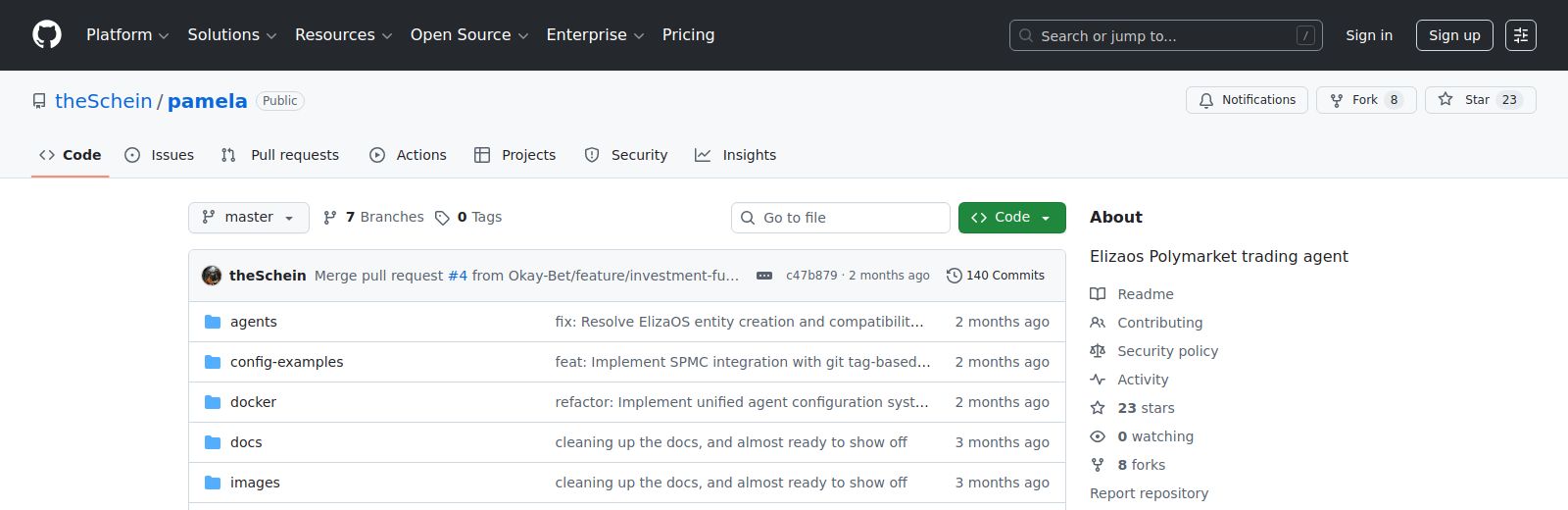The image size is (1568, 510).
Task: View the 0 Tags link
Action: pyautogui.click(x=468, y=217)
